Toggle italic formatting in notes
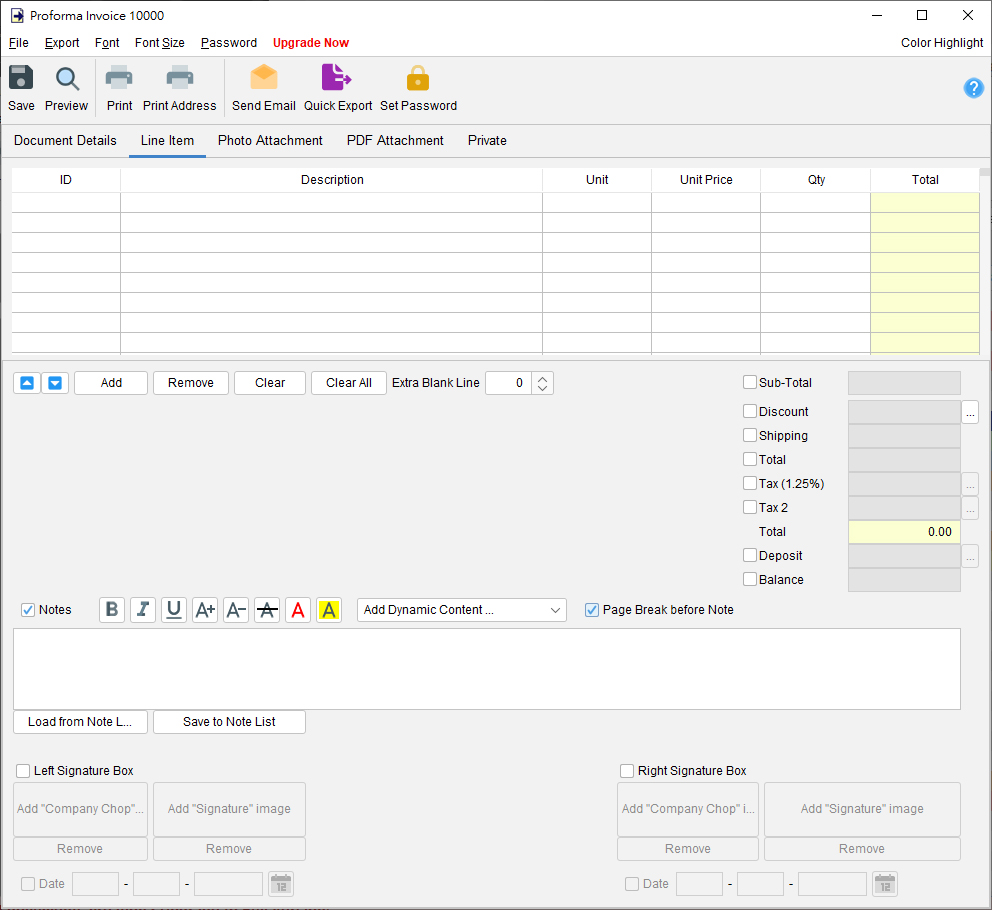This screenshot has width=992, height=910. 143,610
